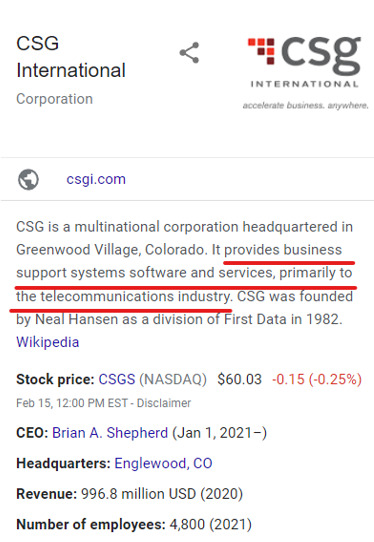The width and height of the screenshot is (374, 542).
Task: Click the accelerate business anywhere tagline
Action: coord(306,105)
